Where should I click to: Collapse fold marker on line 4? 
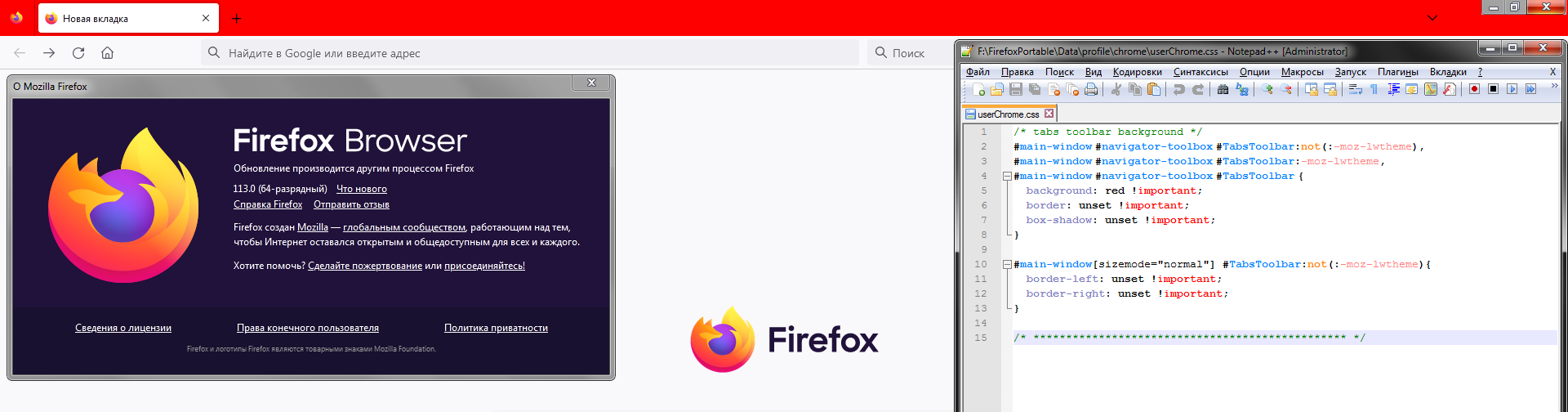(x=1007, y=176)
